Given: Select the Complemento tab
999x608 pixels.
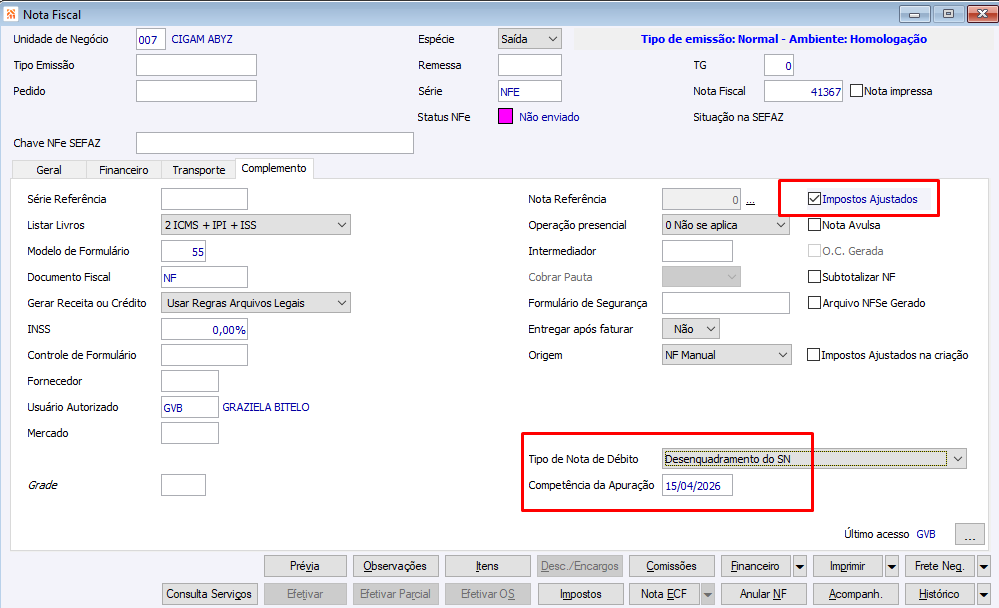Looking at the screenshot, I should tap(274, 168).
